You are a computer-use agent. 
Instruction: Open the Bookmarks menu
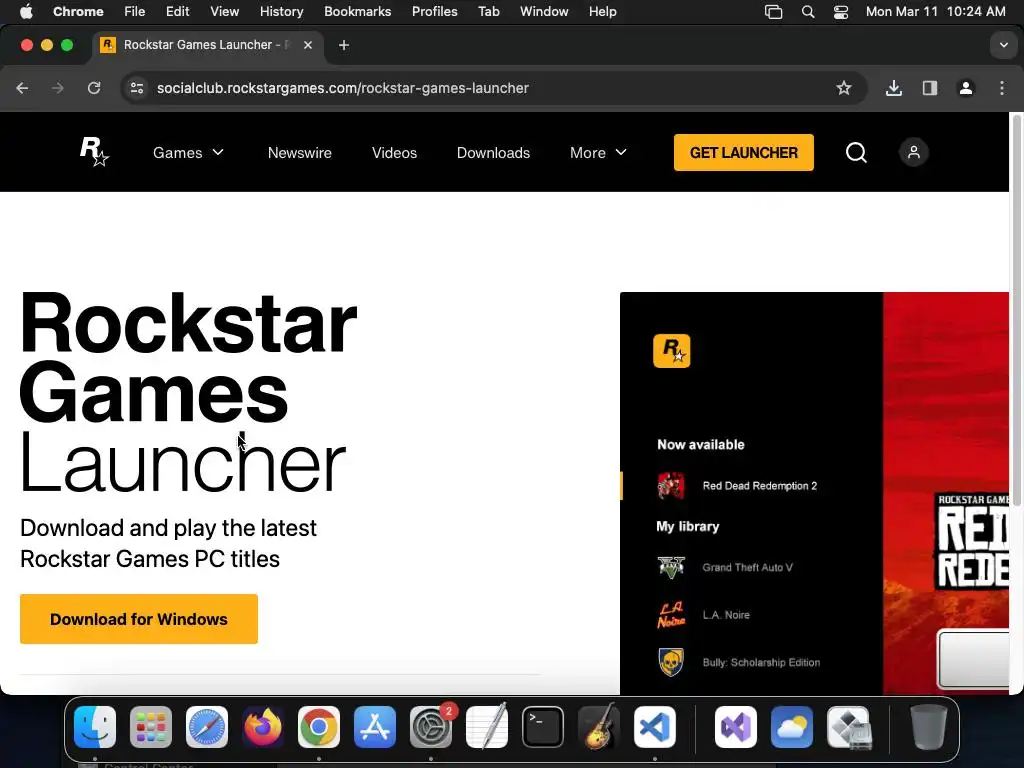(x=358, y=11)
